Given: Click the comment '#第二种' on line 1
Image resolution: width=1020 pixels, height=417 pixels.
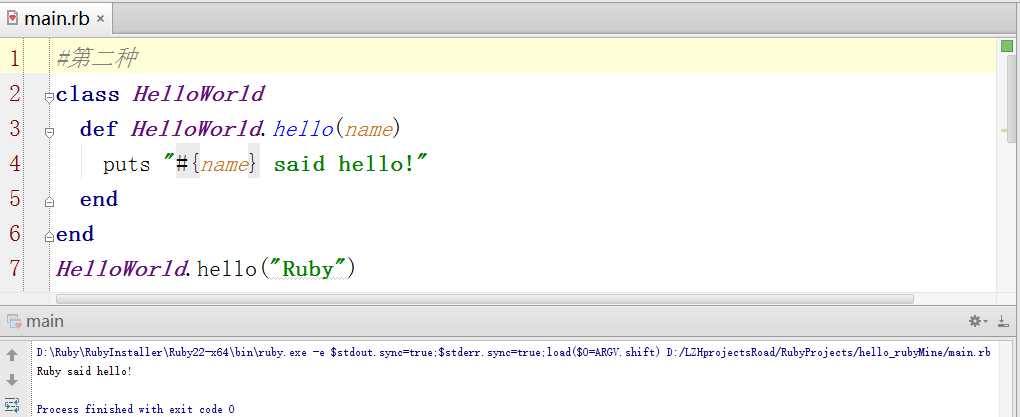Looking at the screenshot, I should point(97,59).
